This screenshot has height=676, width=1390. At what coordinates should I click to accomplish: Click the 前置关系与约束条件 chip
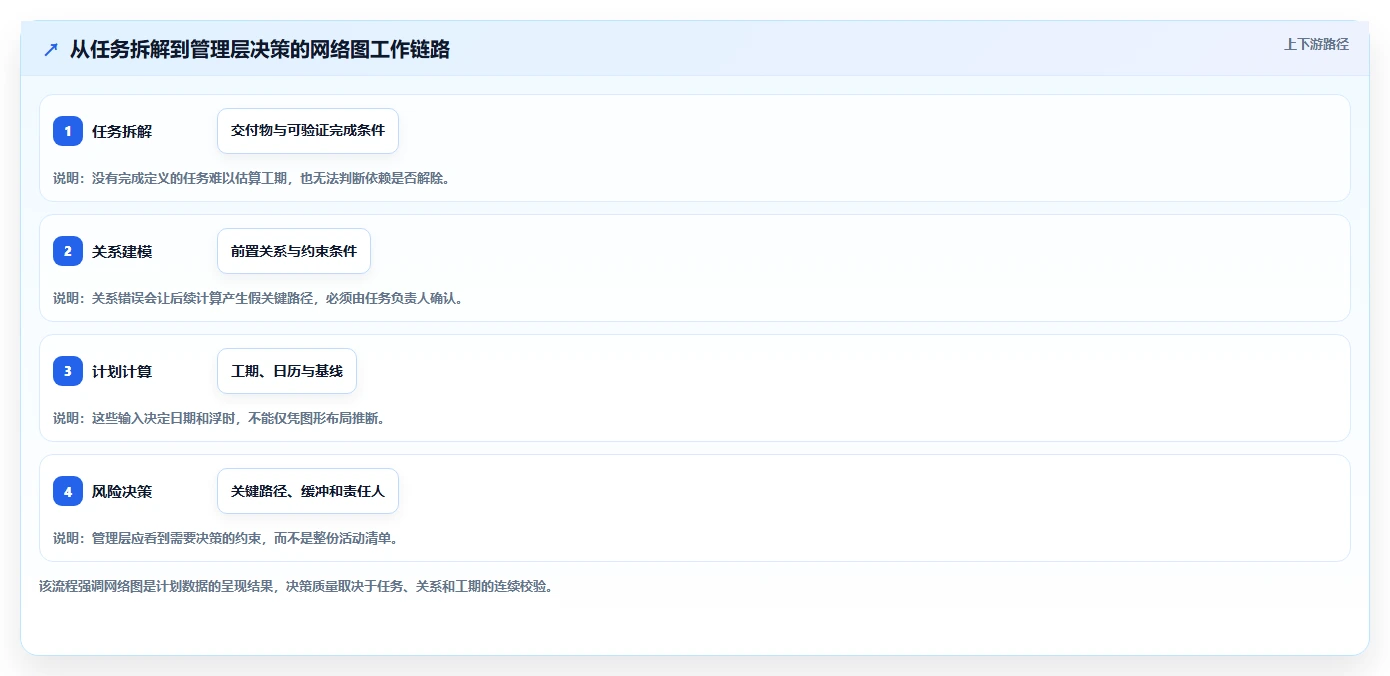(x=294, y=251)
